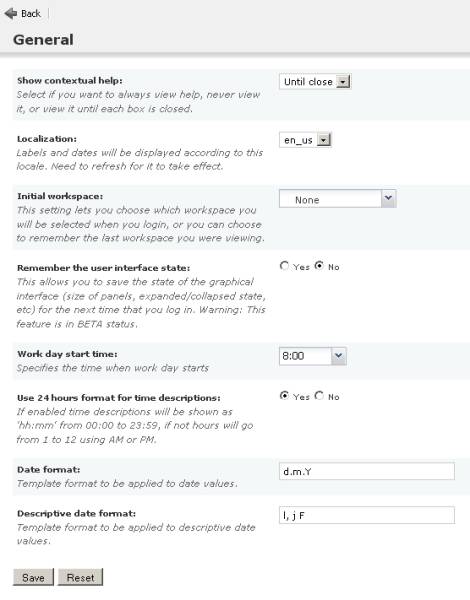This screenshot has height=600, width=470.
Task: Select Yes for remember user interface state
Action: 284,266
